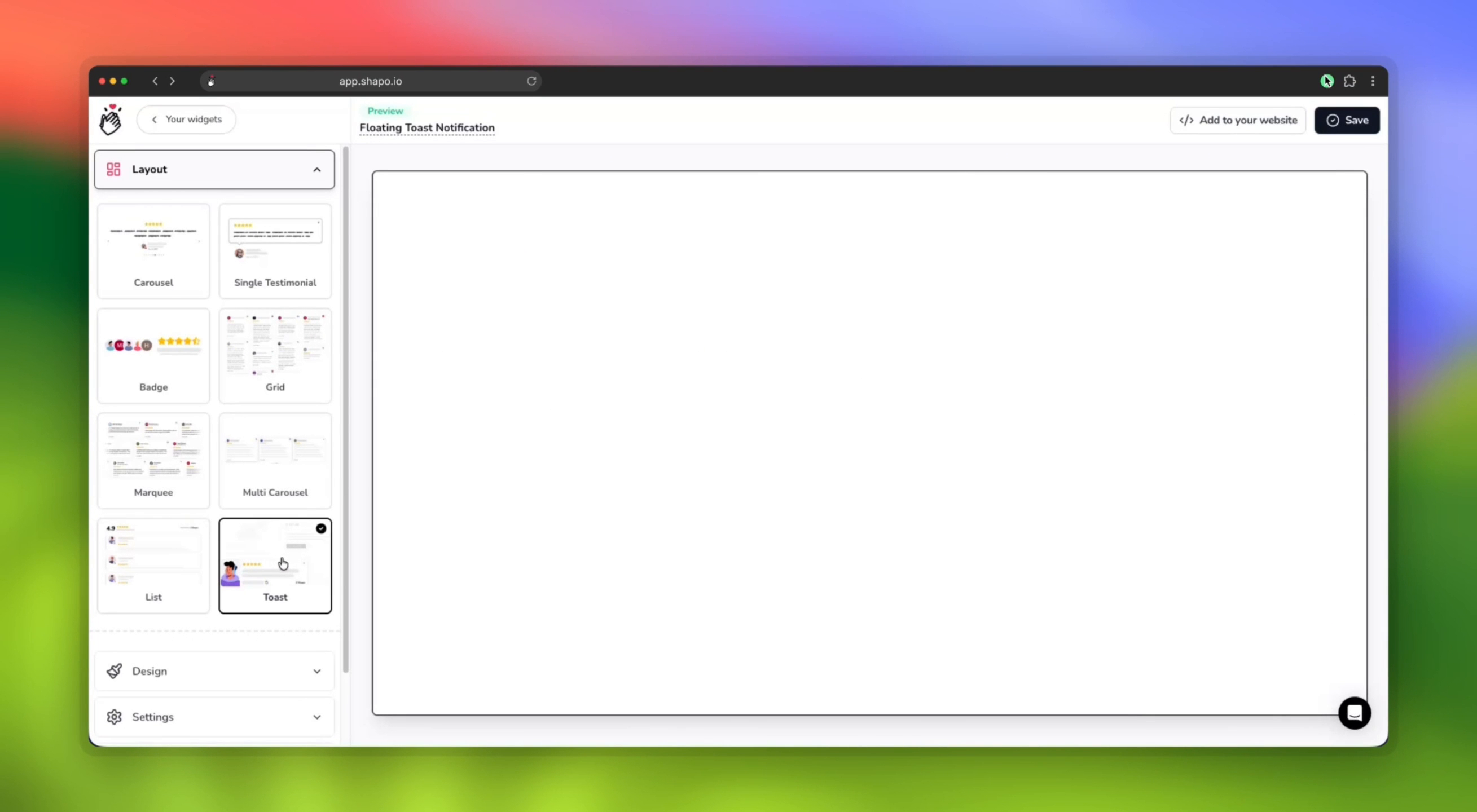Click the Settings gear icon
Viewport: 1477px width, 812px height.
tap(114, 717)
